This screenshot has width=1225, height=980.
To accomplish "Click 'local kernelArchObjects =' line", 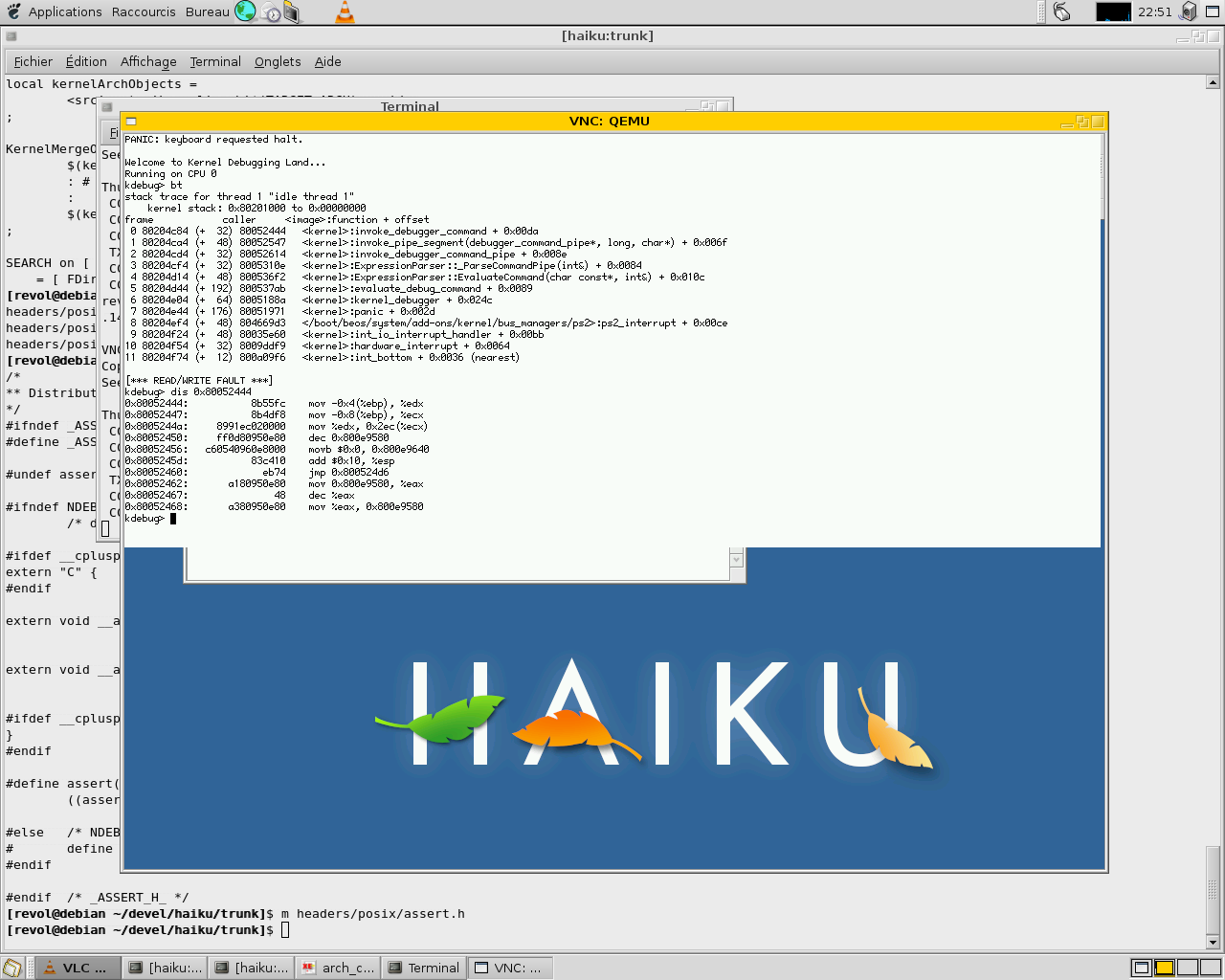I will click(101, 84).
